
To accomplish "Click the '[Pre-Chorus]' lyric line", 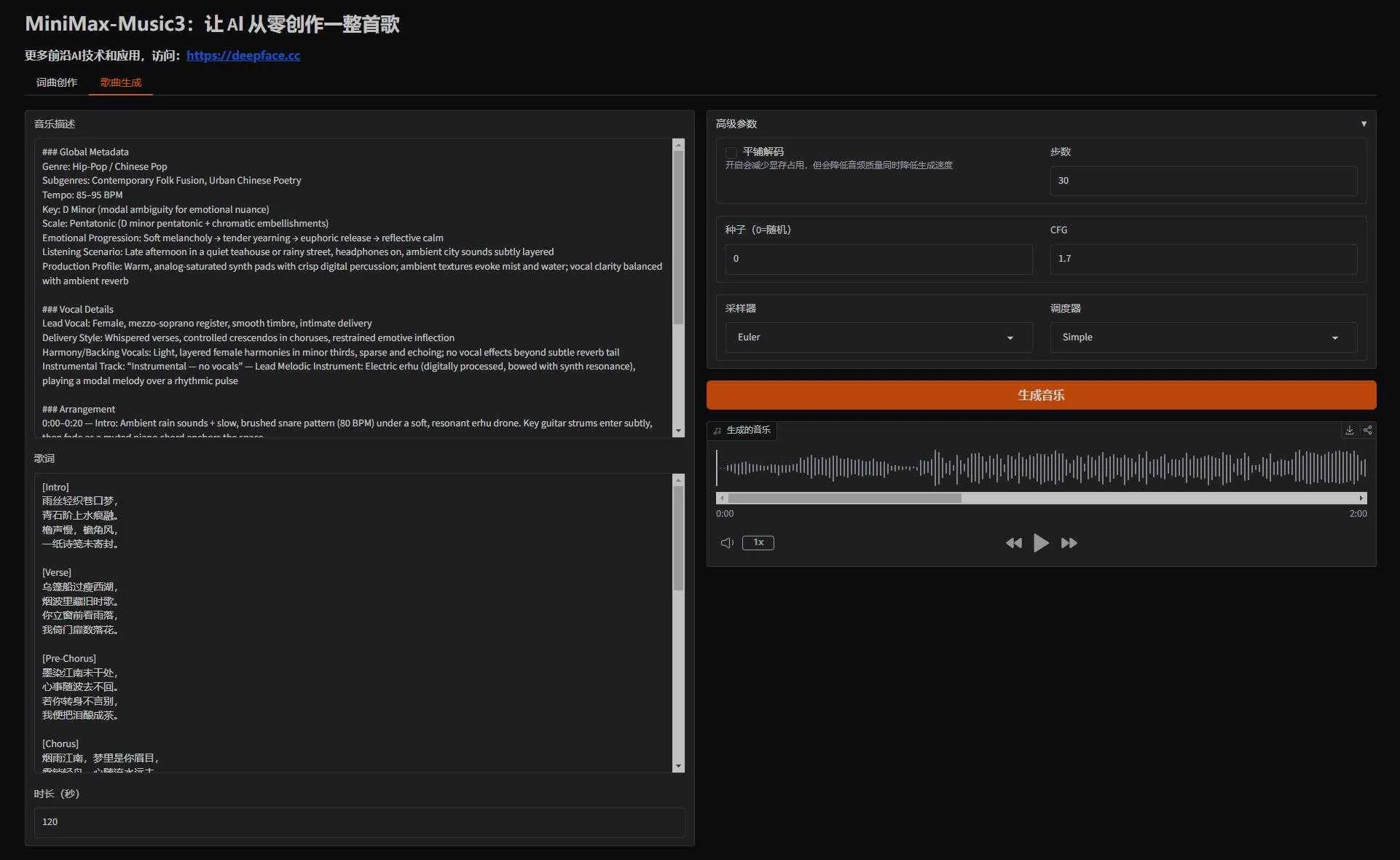I will (69, 659).
